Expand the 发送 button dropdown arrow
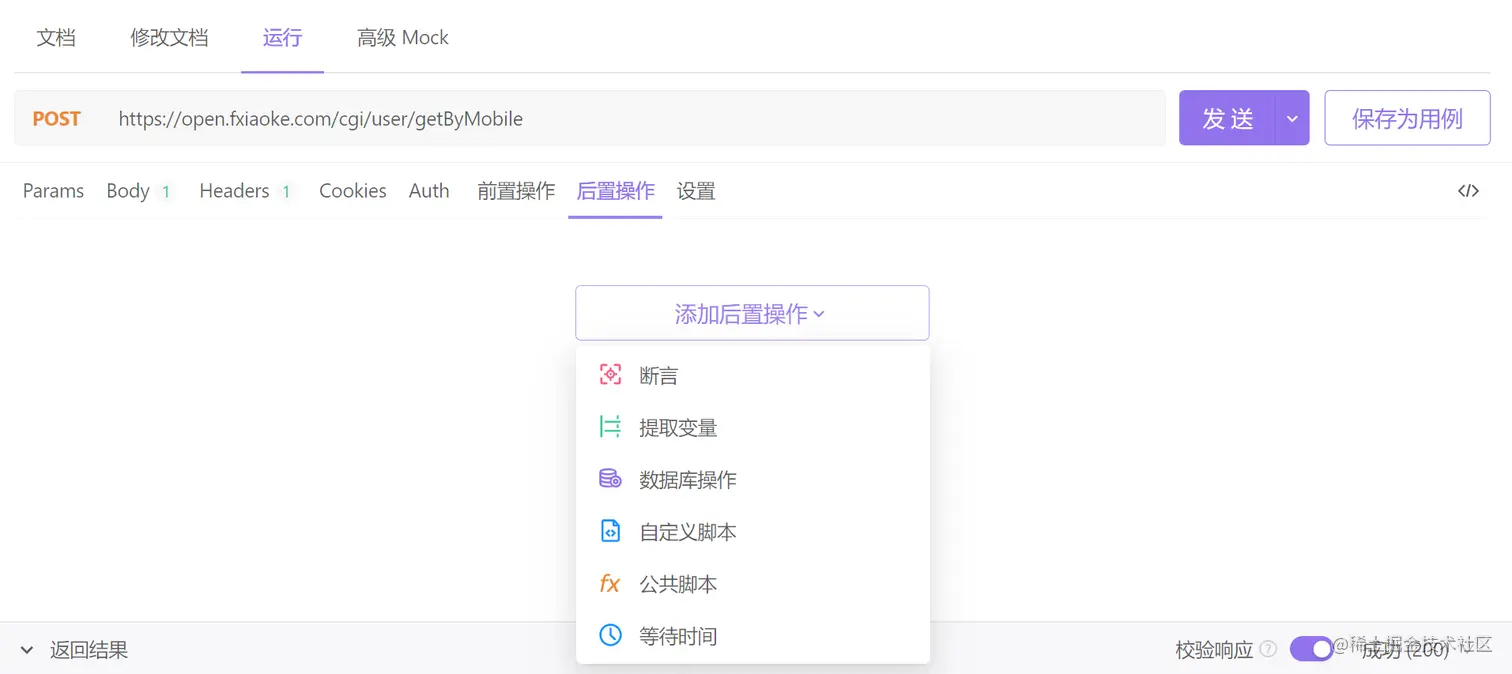1512x674 pixels. click(1292, 117)
